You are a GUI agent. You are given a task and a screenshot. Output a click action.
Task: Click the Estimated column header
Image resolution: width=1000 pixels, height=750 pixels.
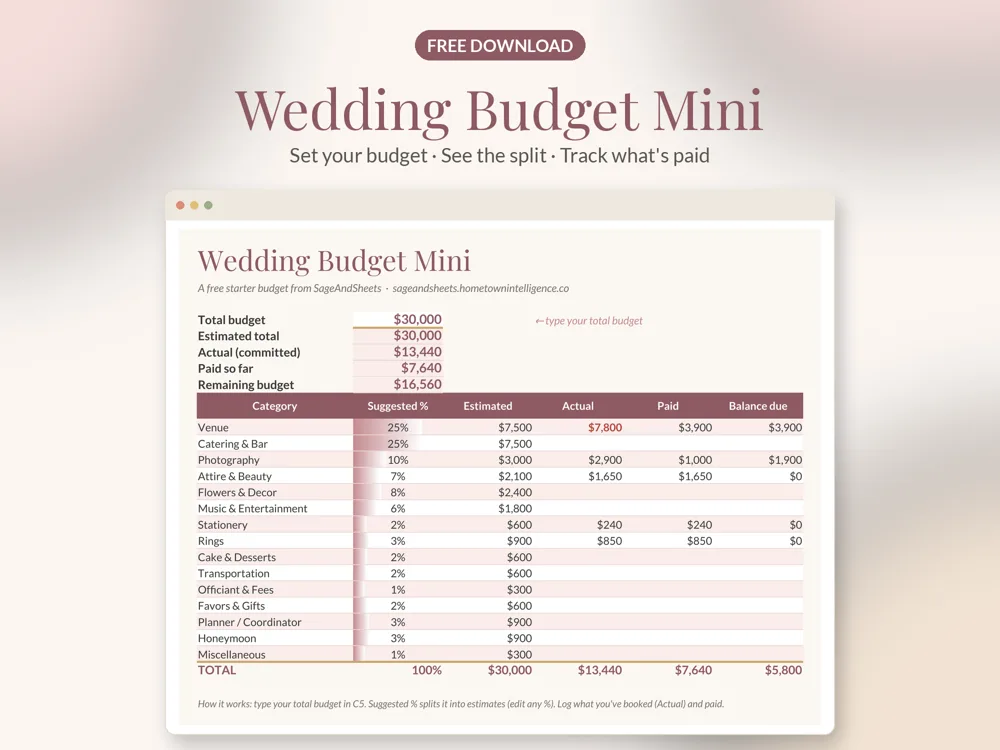[x=488, y=406]
